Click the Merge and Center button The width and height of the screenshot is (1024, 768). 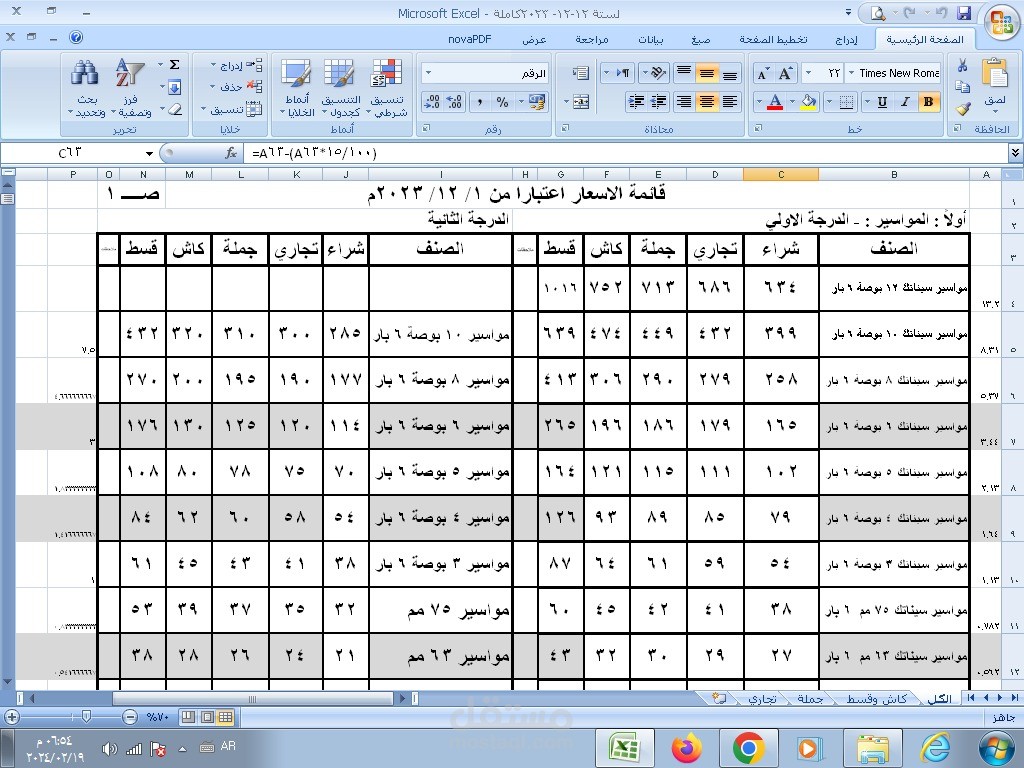581,102
